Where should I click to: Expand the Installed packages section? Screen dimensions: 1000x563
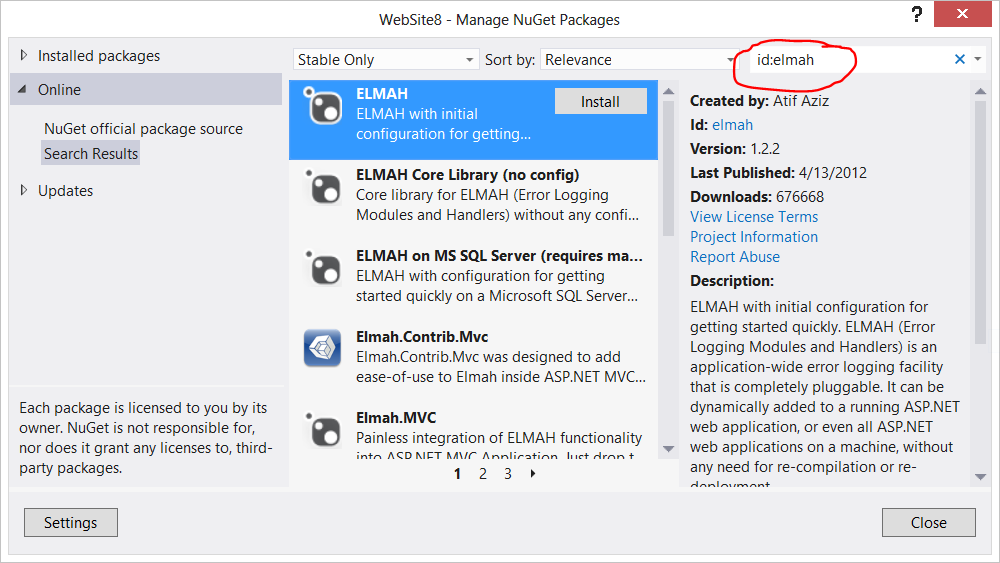point(25,56)
